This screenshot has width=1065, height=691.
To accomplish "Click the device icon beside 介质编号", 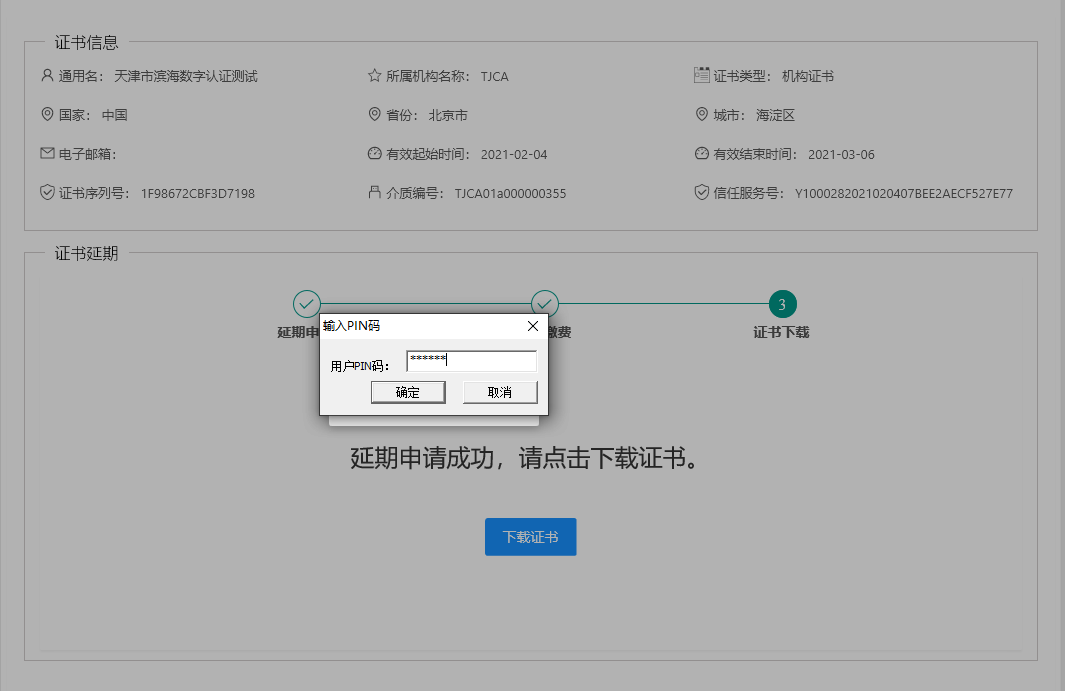I will pyautogui.click(x=375, y=192).
